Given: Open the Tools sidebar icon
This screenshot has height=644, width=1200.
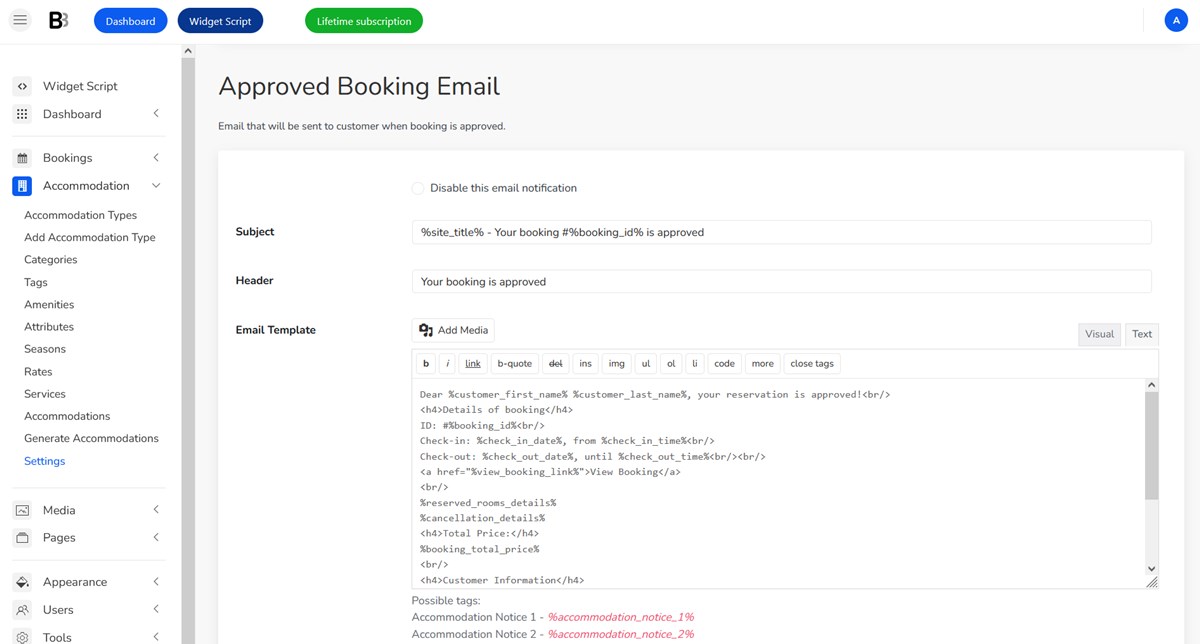Looking at the screenshot, I should [x=22, y=637].
